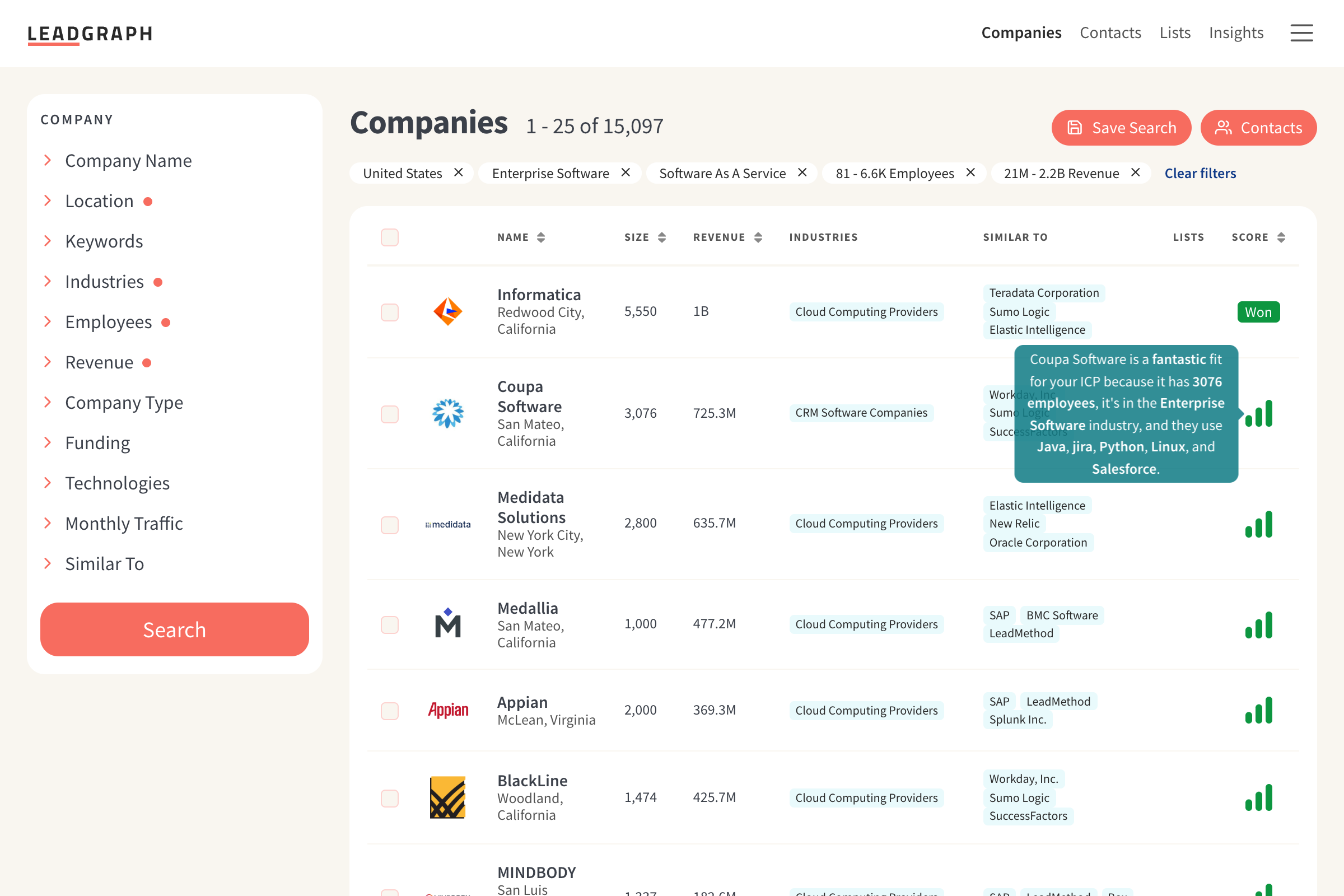Click the Medallia score bars icon
This screenshot has height=896, width=1344.
tap(1258, 624)
